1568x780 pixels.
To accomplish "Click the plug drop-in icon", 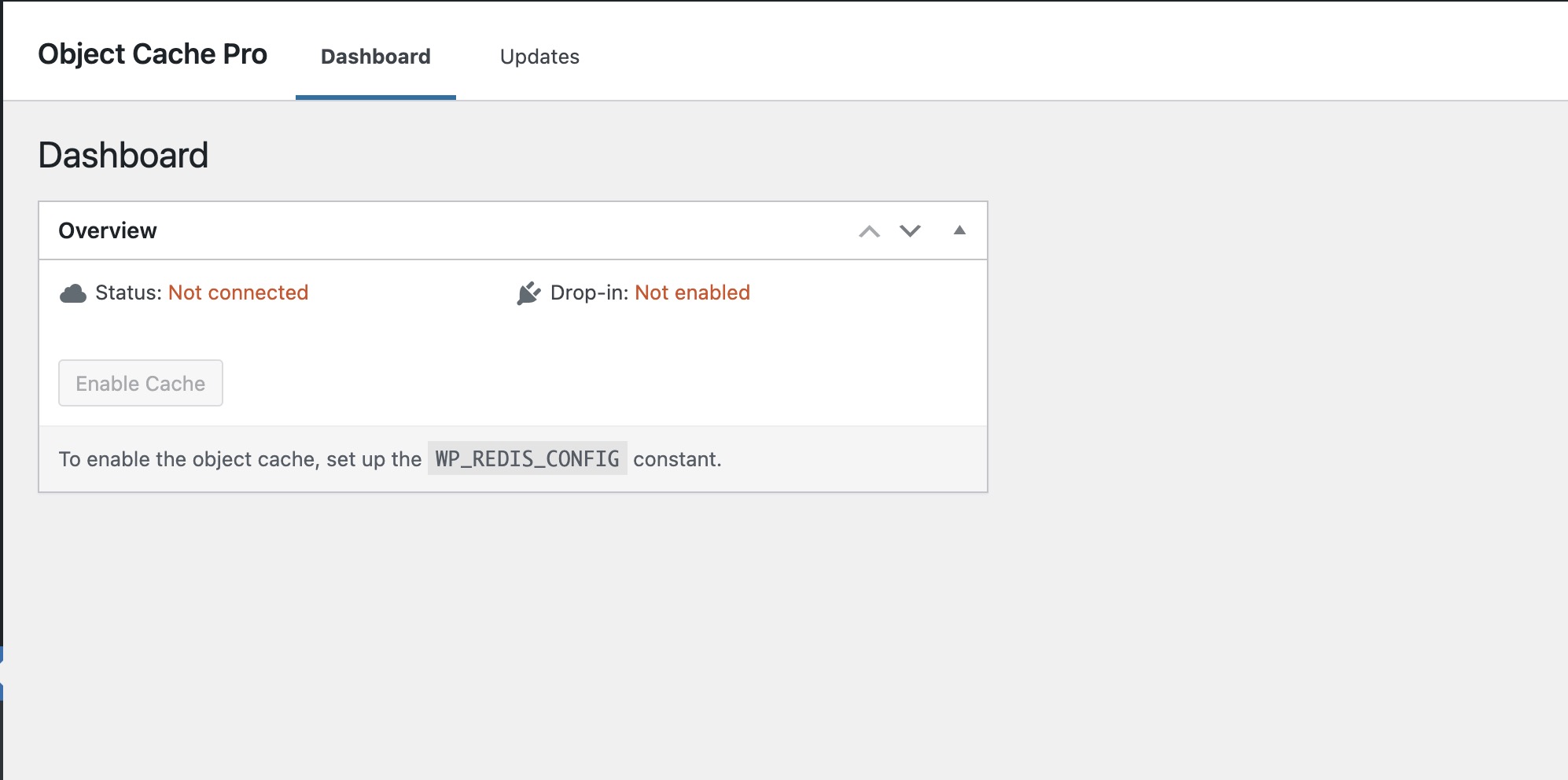I will coord(528,293).
